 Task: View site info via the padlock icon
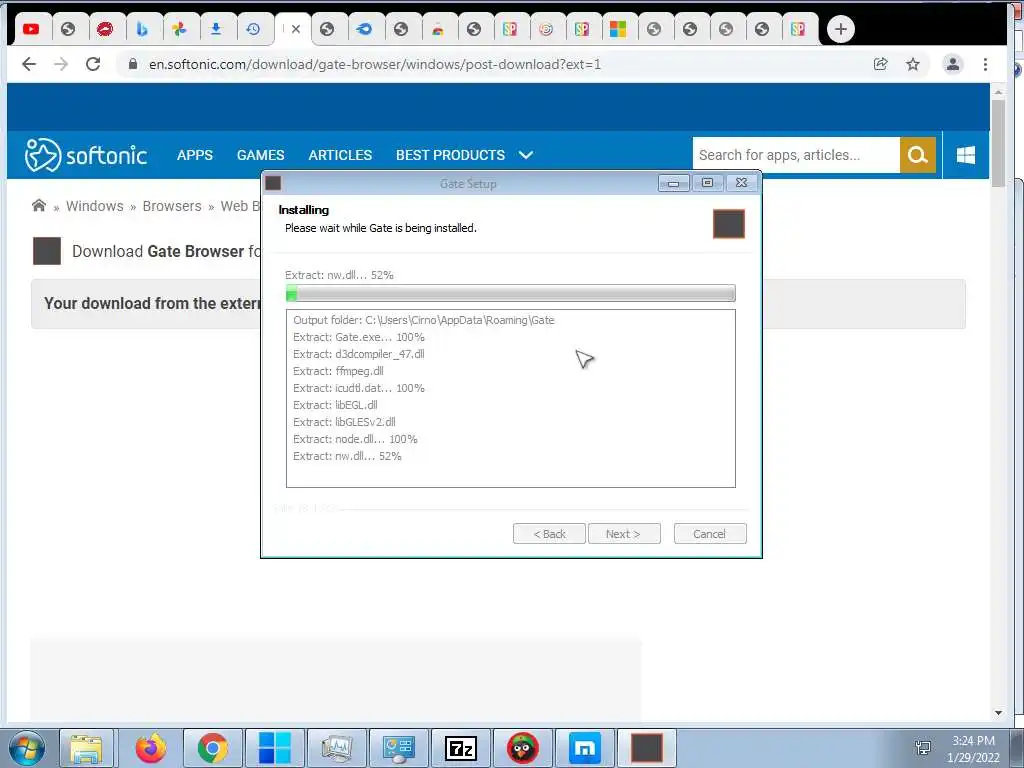pos(133,64)
